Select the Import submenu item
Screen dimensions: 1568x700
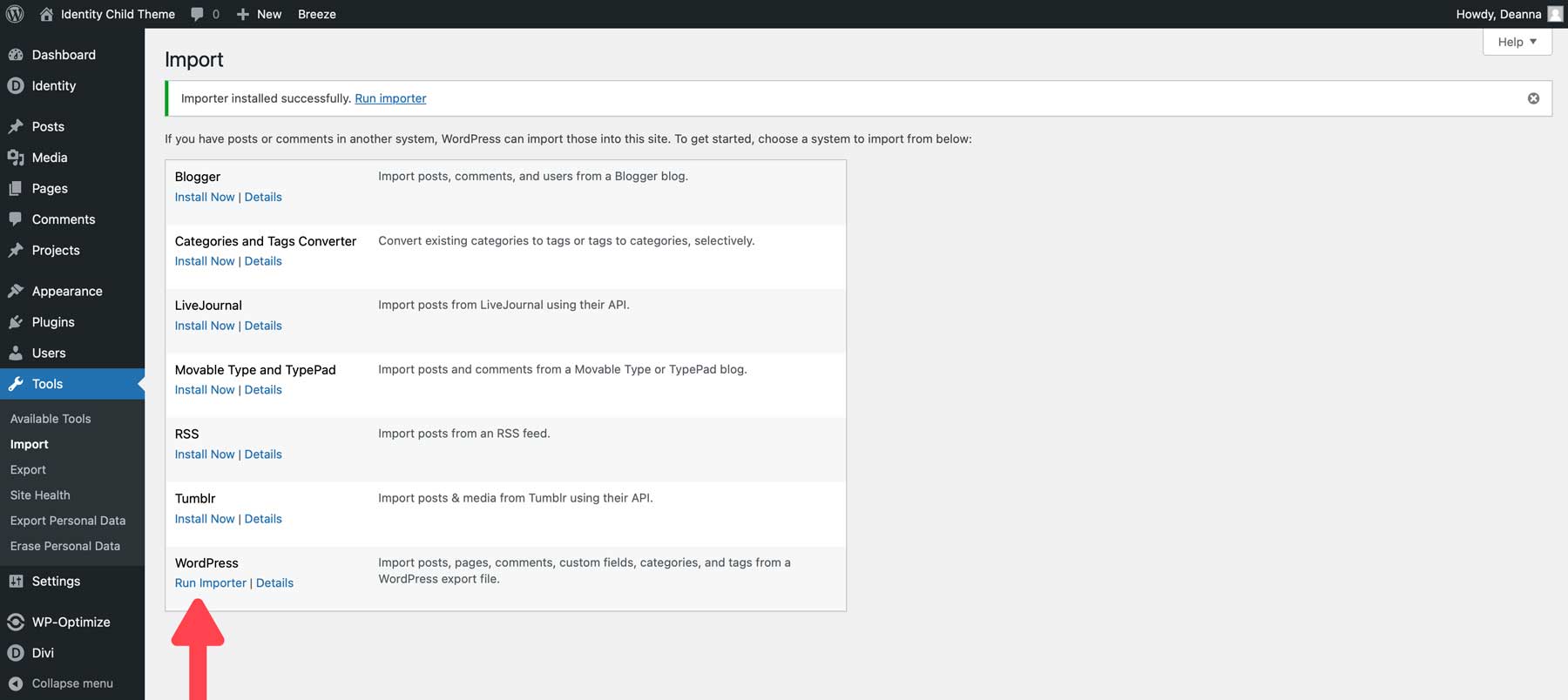(30, 444)
